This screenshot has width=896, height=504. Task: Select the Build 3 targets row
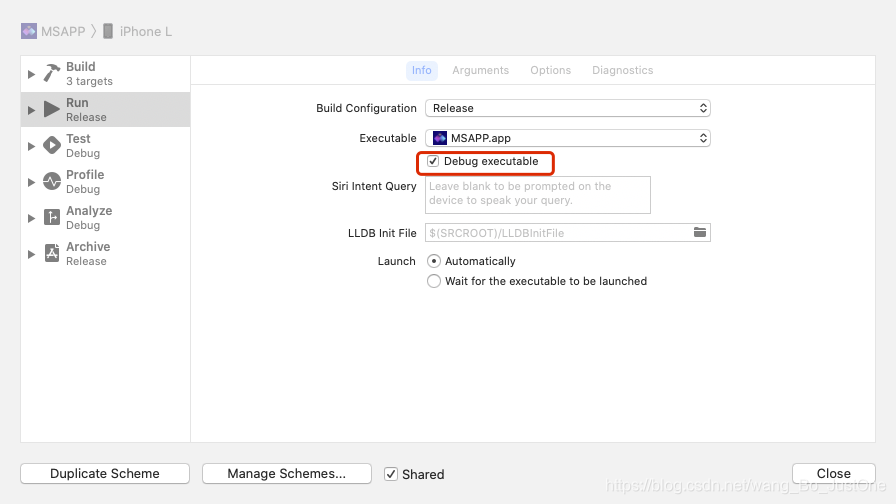click(x=106, y=74)
